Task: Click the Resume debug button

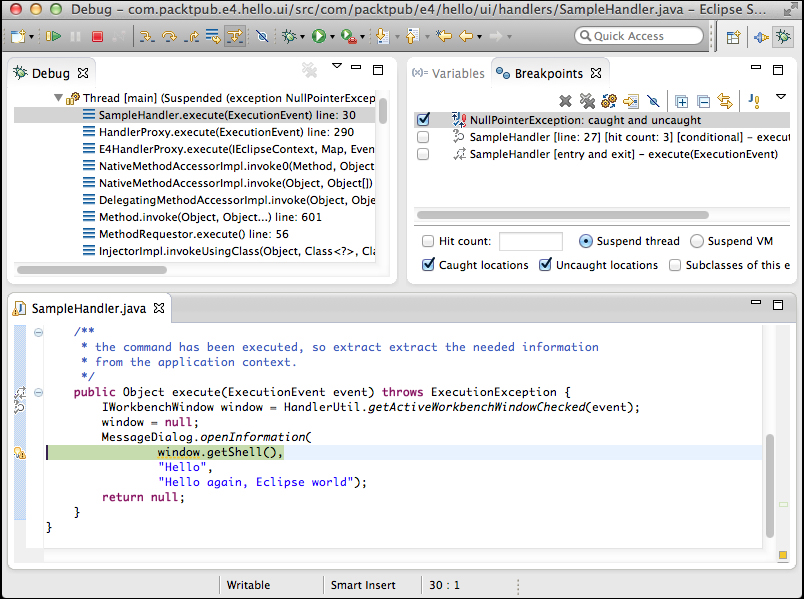Action: (53, 36)
